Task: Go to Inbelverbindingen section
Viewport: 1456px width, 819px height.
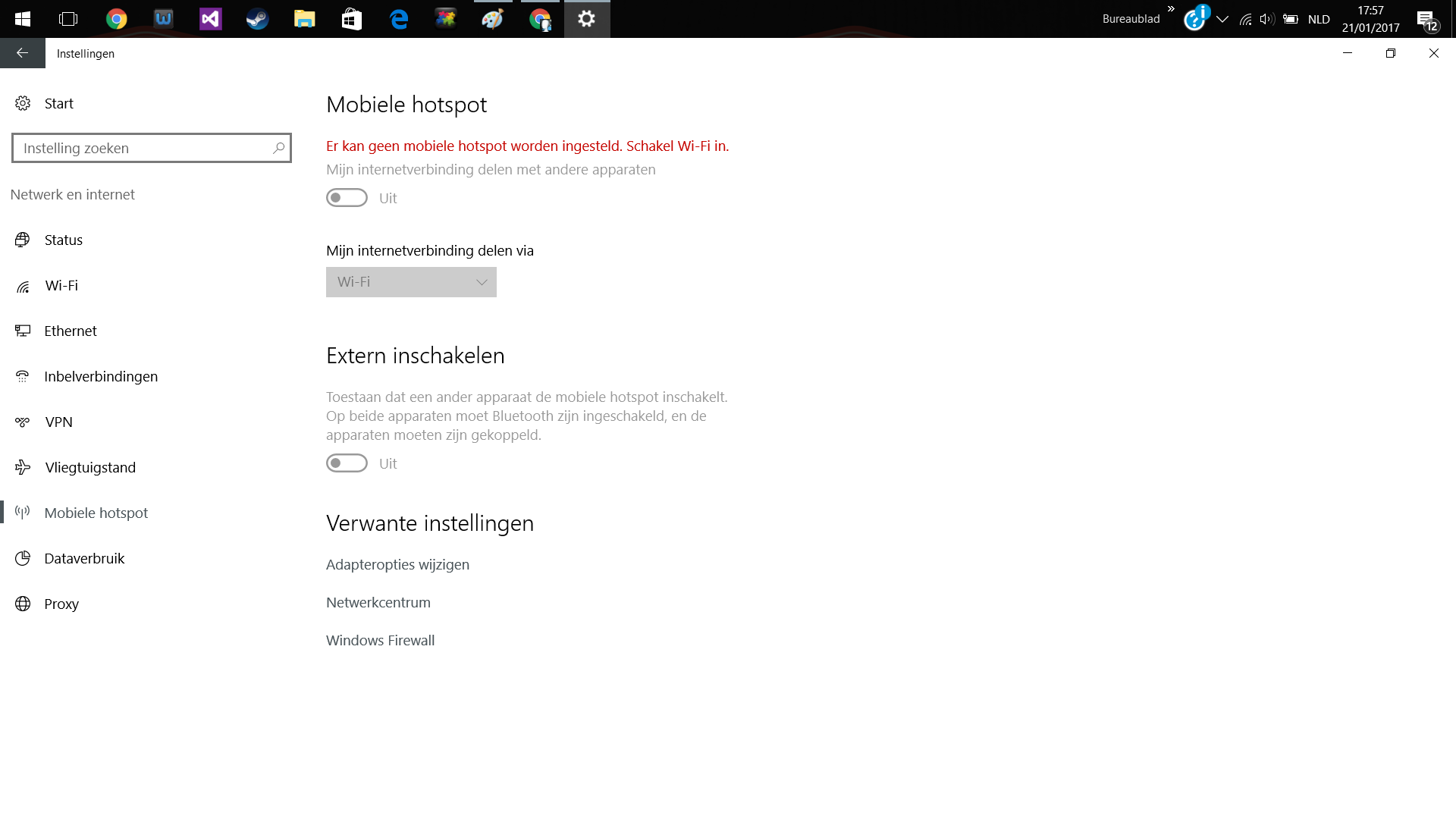Action: click(x=101, y=376)
